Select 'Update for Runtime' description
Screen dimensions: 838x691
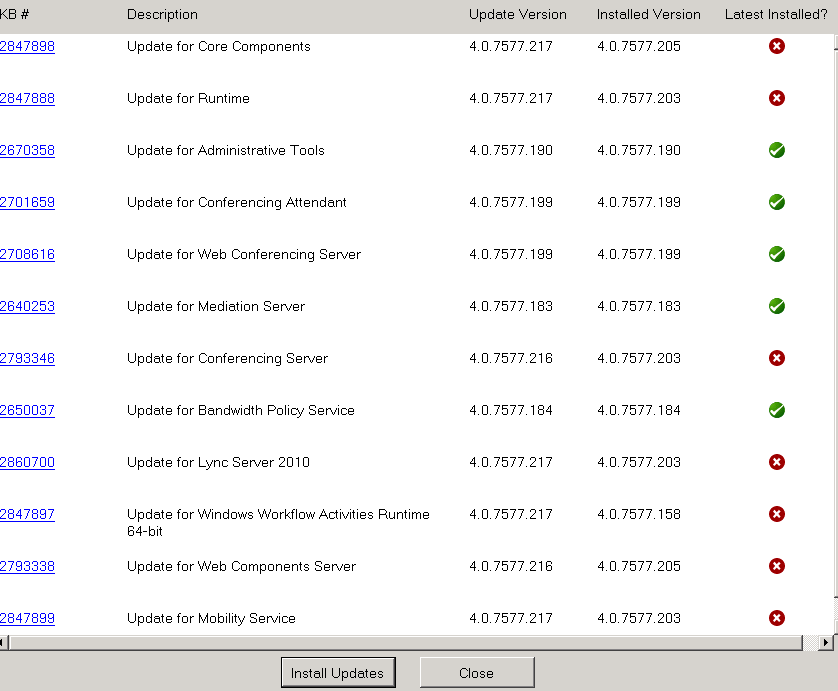coord(188,98)
